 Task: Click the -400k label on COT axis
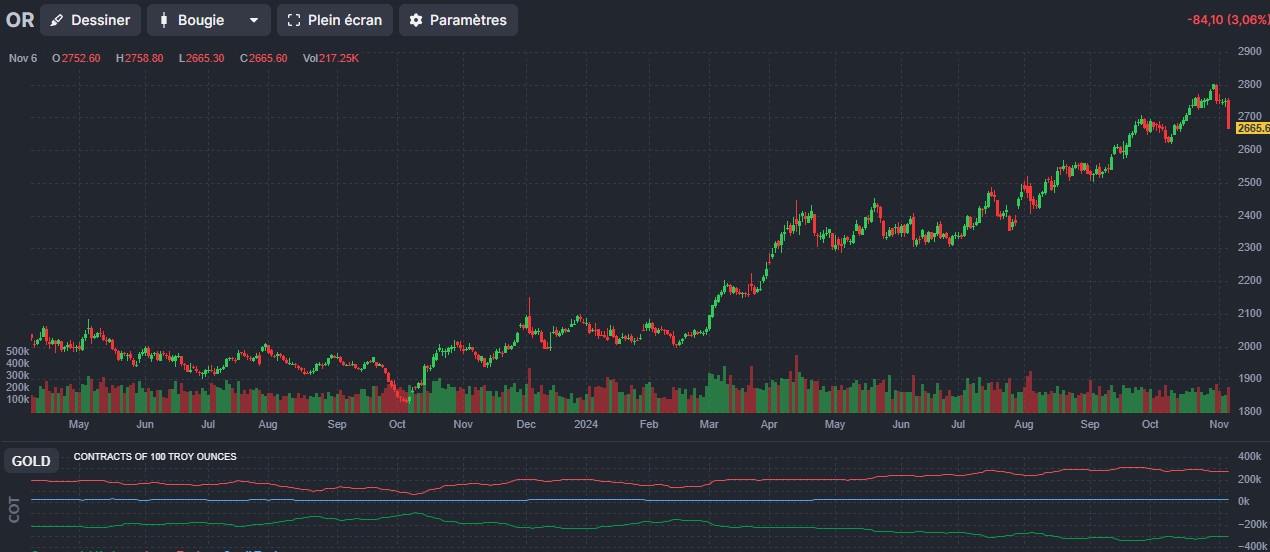(1248, 546)
